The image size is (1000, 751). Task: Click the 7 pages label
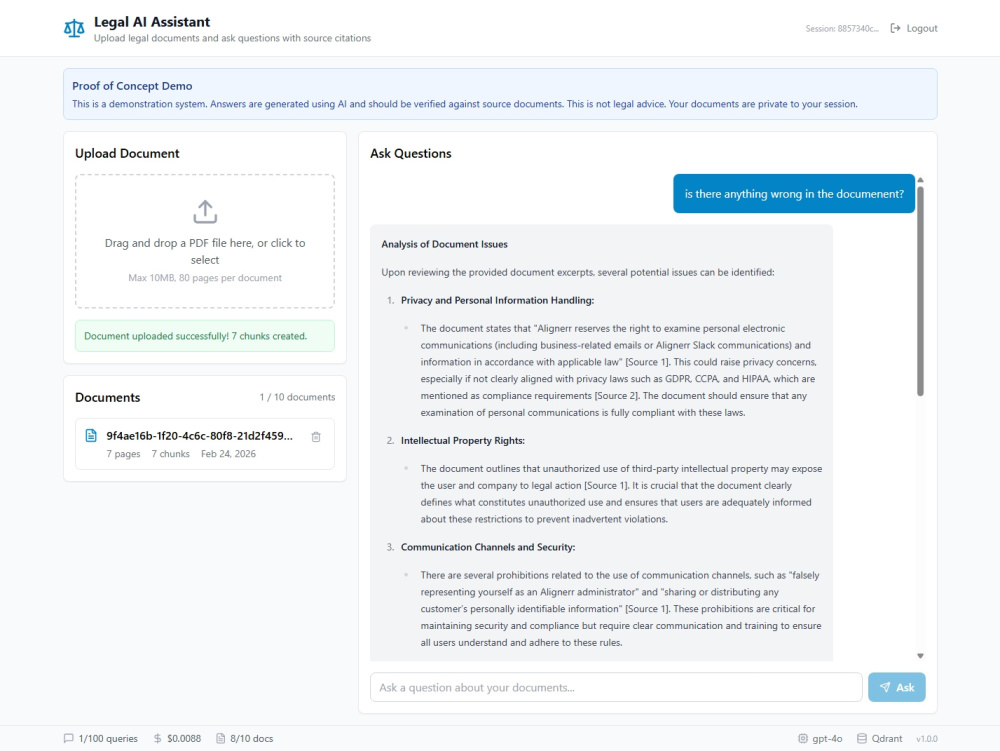123,454
